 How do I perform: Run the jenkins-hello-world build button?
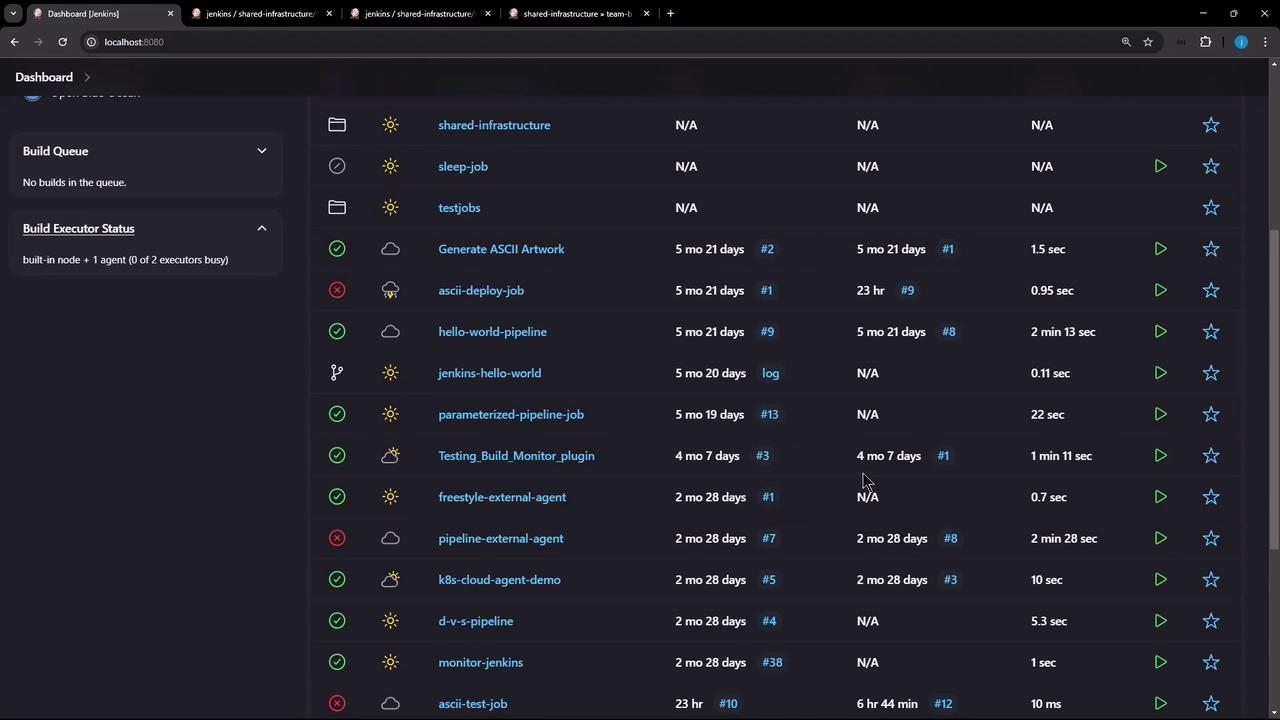tap(1160, 373)
